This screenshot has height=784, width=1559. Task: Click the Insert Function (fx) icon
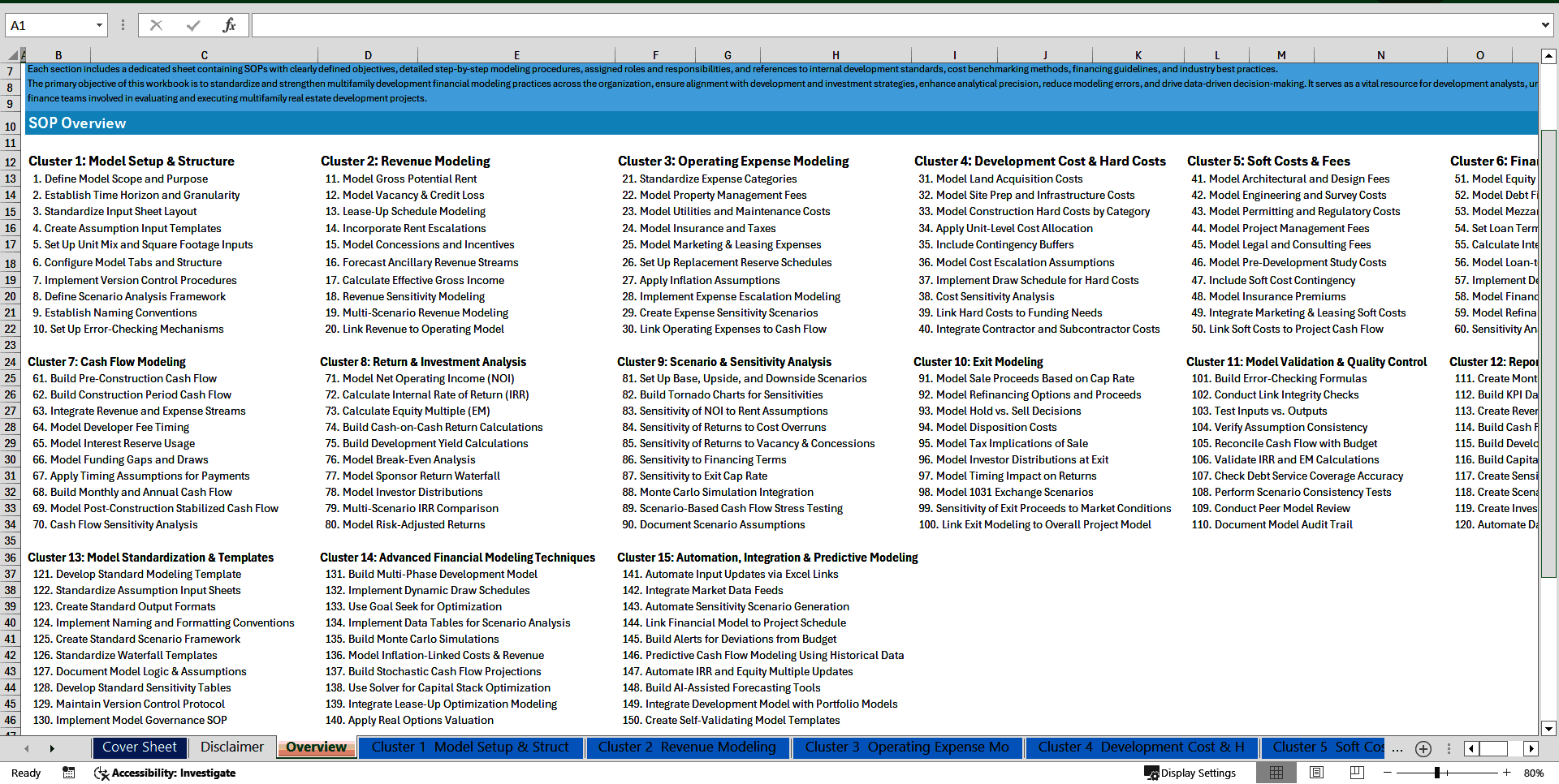click(x=227, y=25)
